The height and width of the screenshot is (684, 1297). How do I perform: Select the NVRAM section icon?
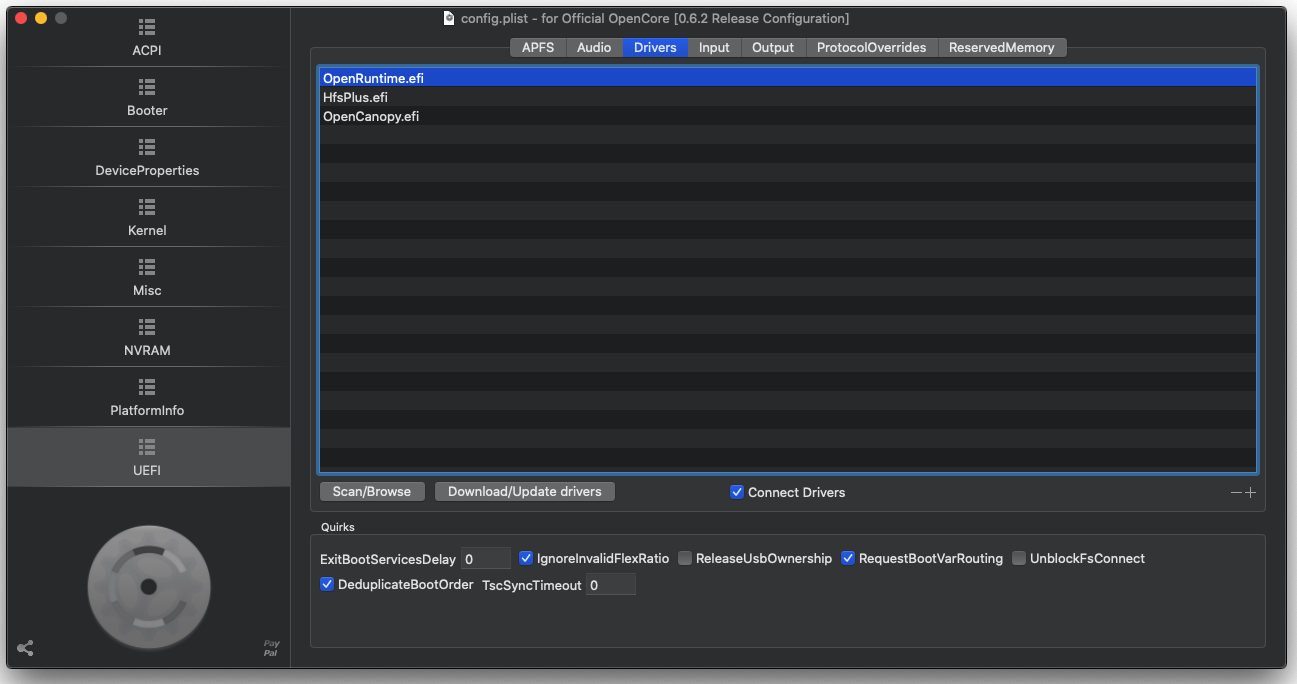147,327
